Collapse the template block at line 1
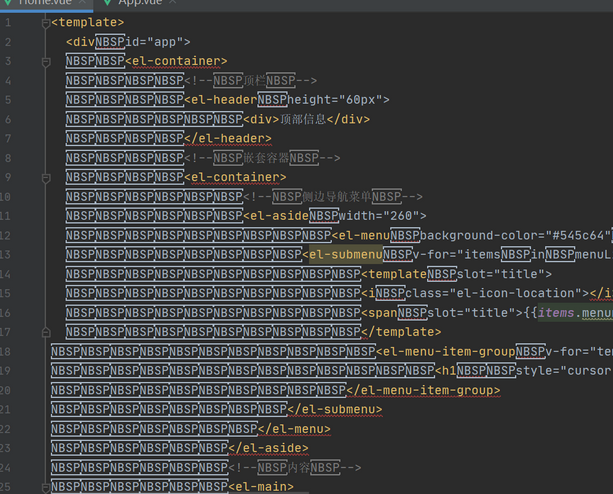Screen dimensions: 613x494 click(46, 24)
